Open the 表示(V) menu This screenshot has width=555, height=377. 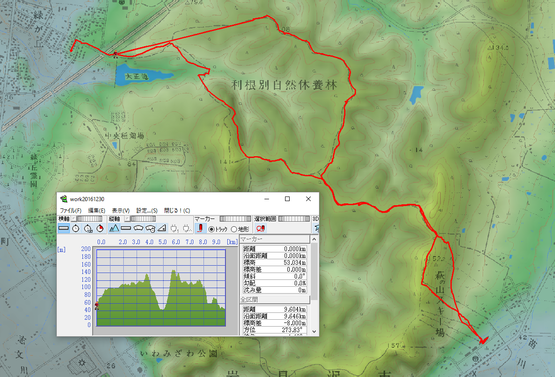[121, 210]
